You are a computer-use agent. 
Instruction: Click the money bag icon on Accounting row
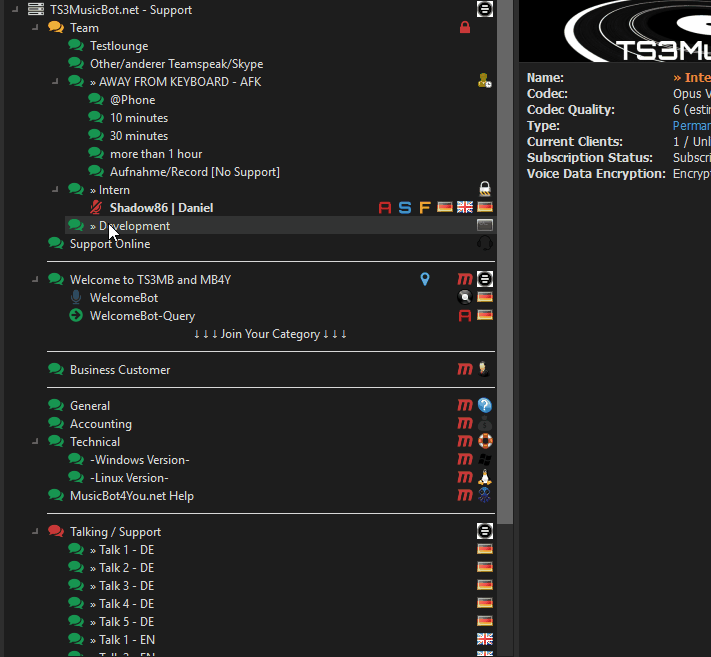point(485,423)
